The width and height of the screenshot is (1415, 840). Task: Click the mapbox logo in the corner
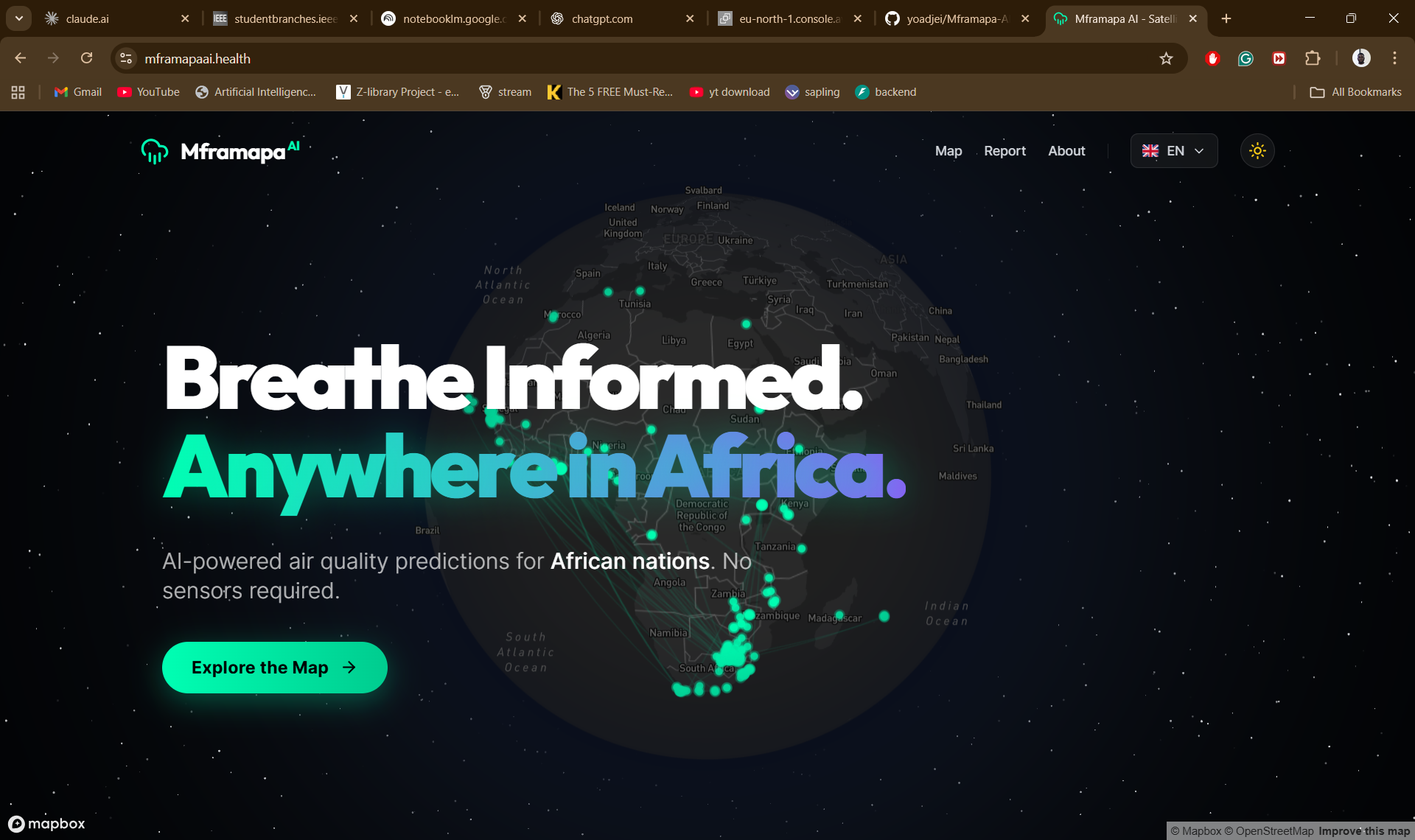47,824
